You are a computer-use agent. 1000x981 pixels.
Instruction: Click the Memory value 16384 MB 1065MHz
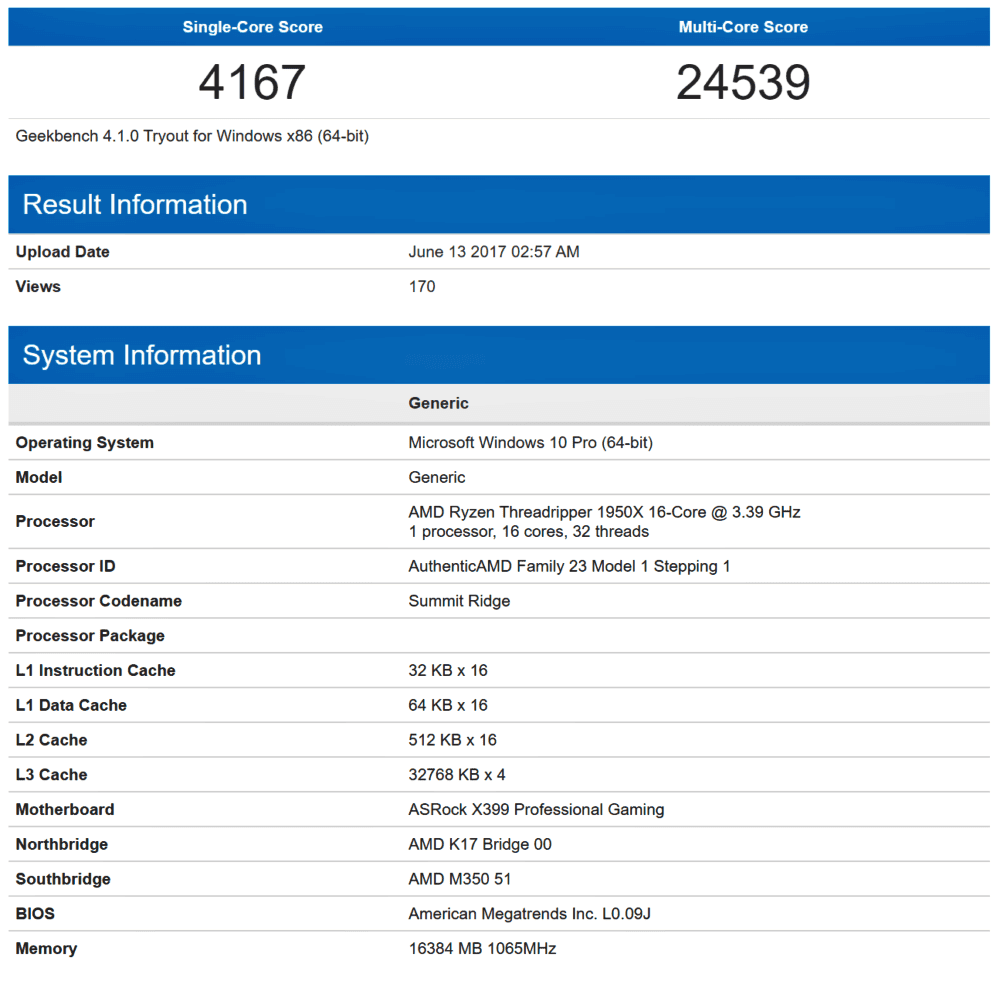click(482, 949)
